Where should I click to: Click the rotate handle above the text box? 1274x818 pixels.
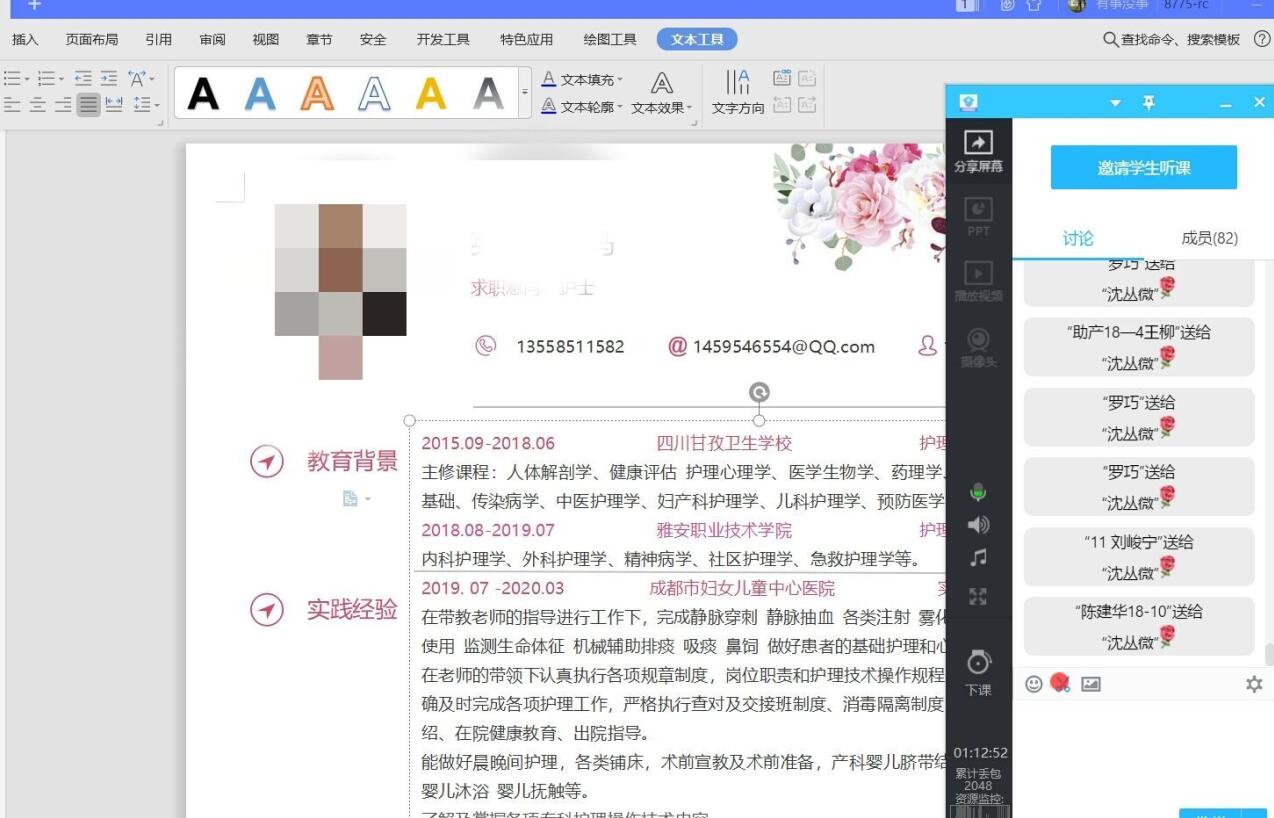point(759,393)
